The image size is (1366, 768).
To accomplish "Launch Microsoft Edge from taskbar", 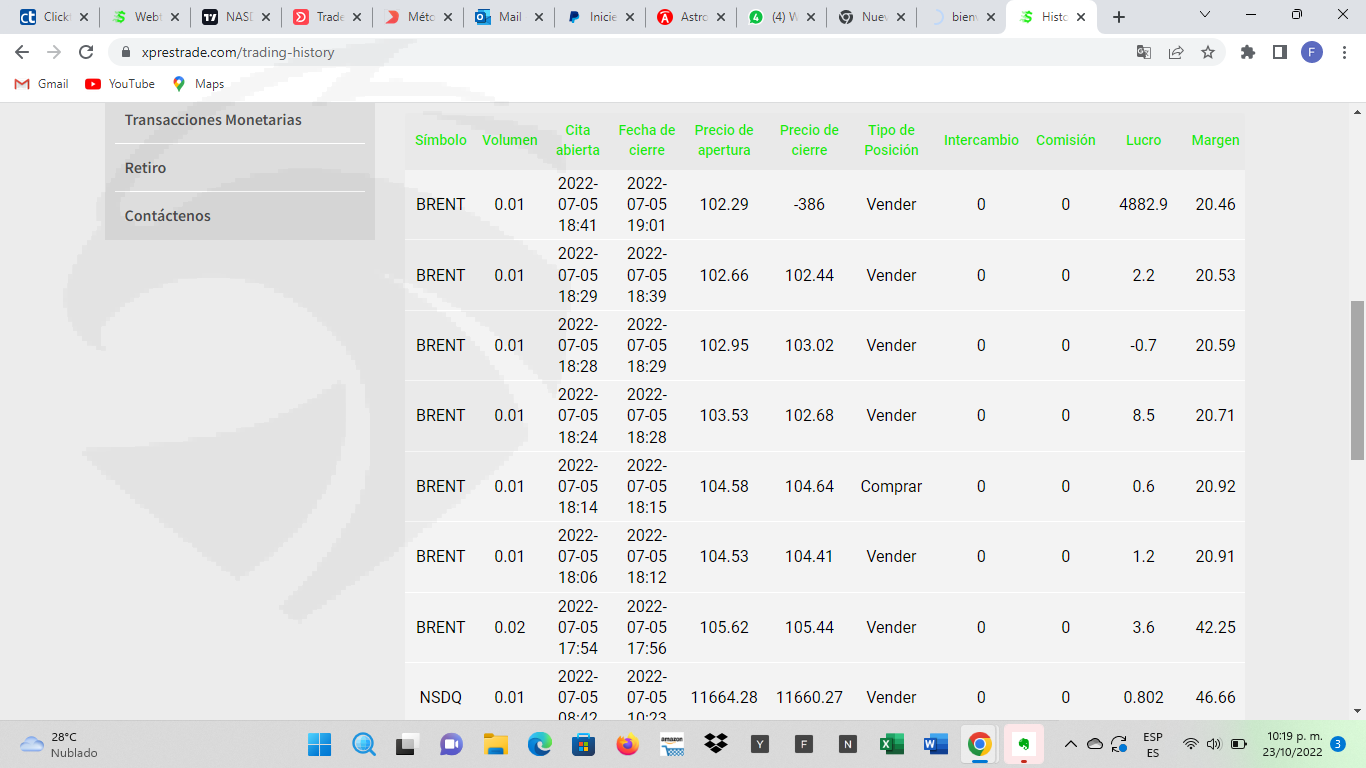I will pyautogui.click(x=540, y=744).
